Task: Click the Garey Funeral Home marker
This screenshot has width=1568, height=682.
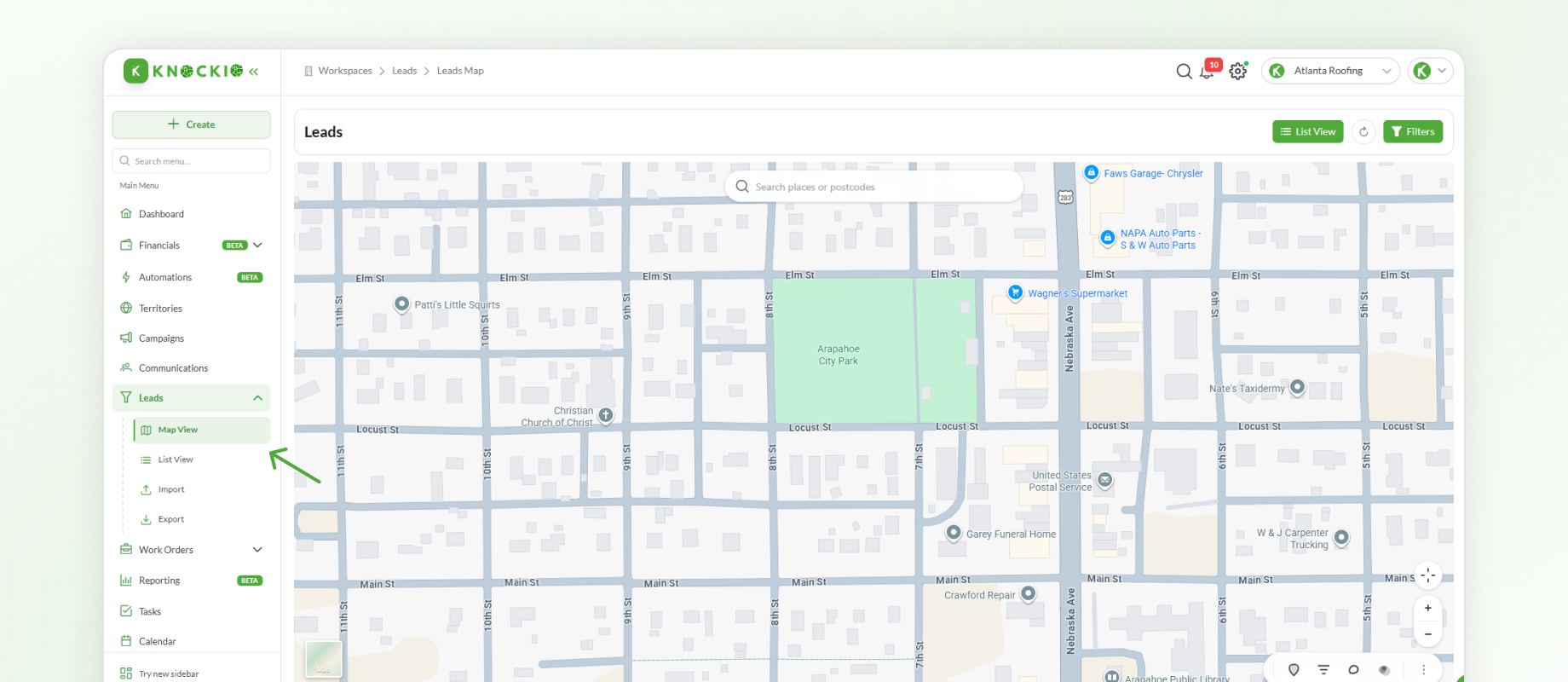Action: pos(954,533)
